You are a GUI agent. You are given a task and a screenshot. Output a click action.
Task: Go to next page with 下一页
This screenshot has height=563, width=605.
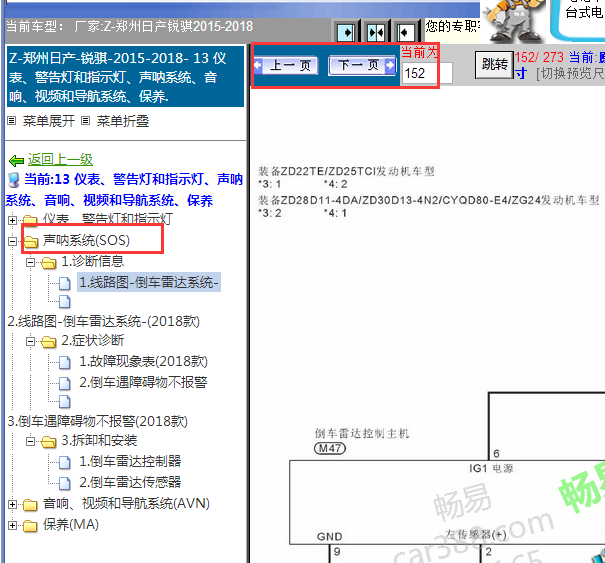[x=362, y=65]
